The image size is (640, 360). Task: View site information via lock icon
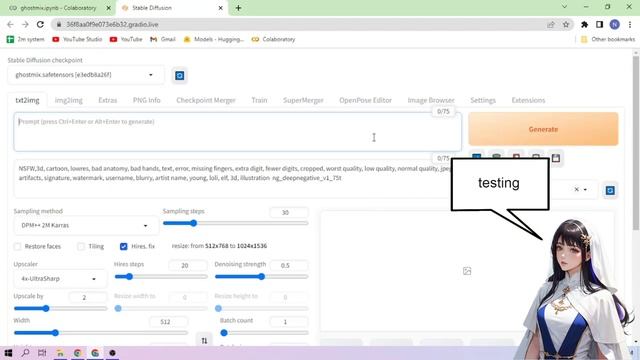(59, 24)
